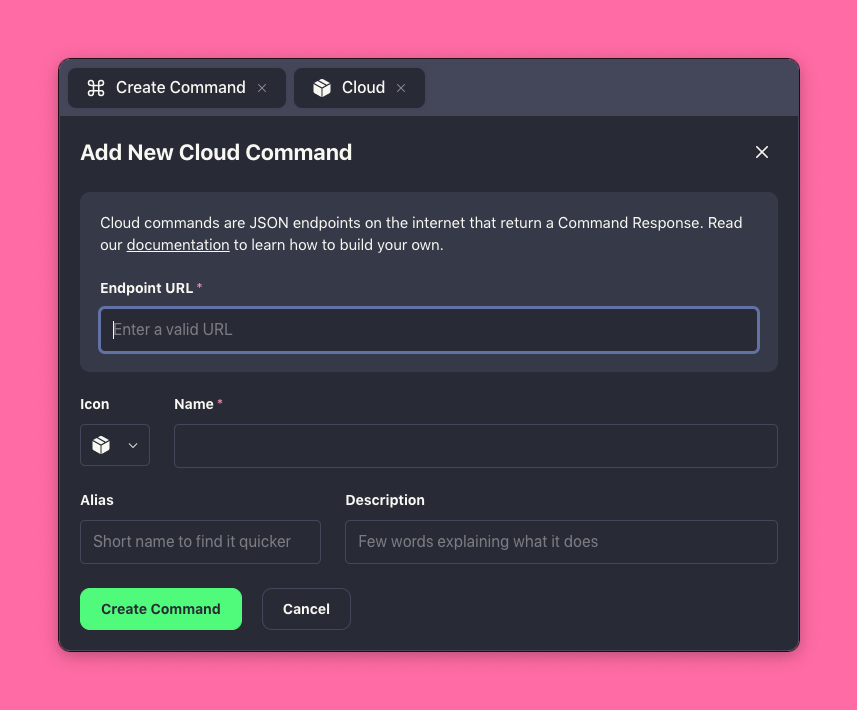Click the Icon label text
857x710 pixels.
point(95,404)
